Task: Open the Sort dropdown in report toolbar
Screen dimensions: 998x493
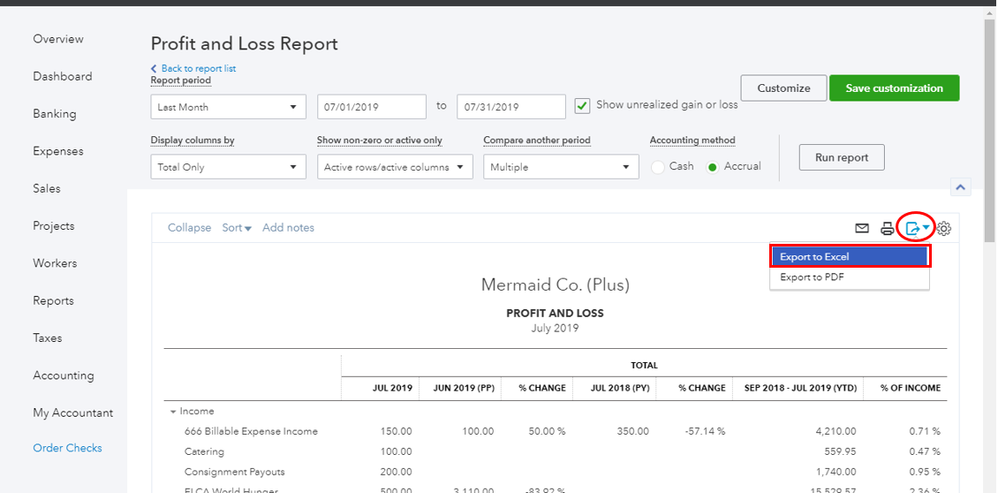Action: 237,228
